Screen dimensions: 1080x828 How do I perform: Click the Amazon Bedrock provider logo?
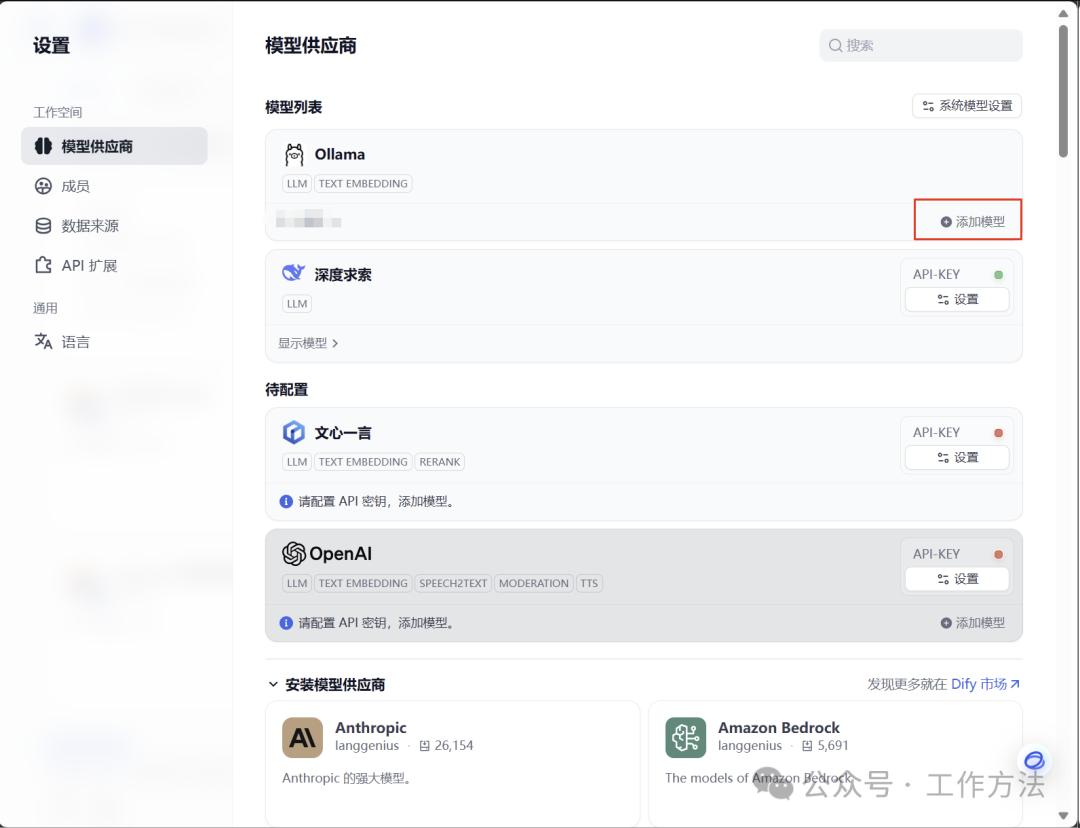point(685,737)
